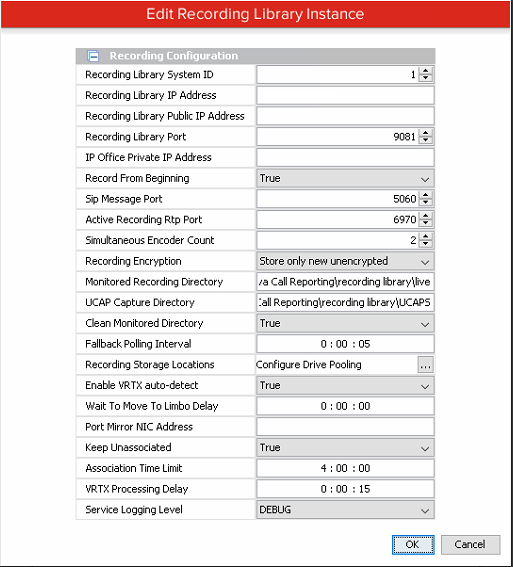Select the 'Recording Encryption' label
The image size is (513, 567).
pyautogui.click(x=133, y=261)
